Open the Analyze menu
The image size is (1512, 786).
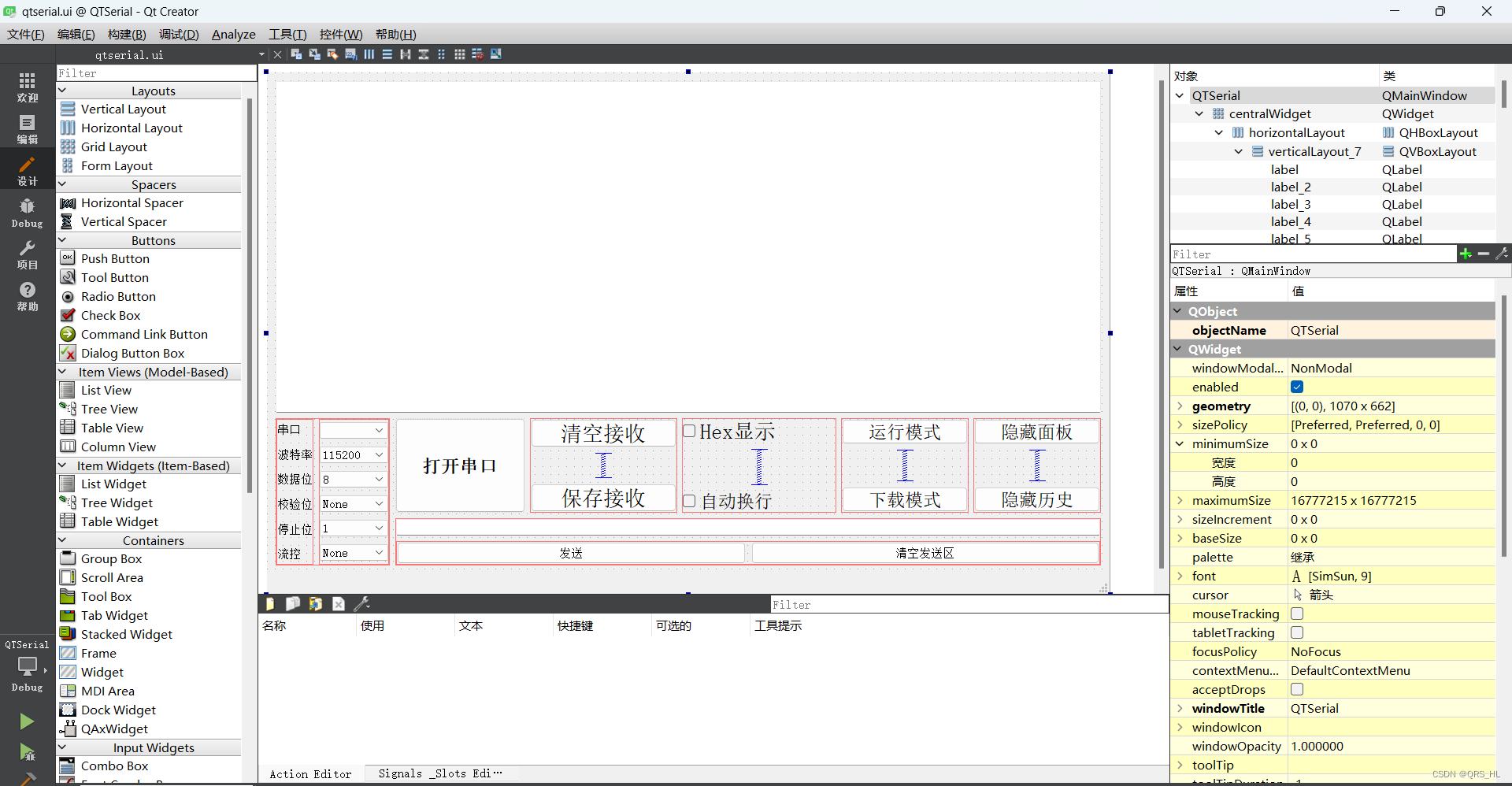pyautogui.click(x=234, y=34)
